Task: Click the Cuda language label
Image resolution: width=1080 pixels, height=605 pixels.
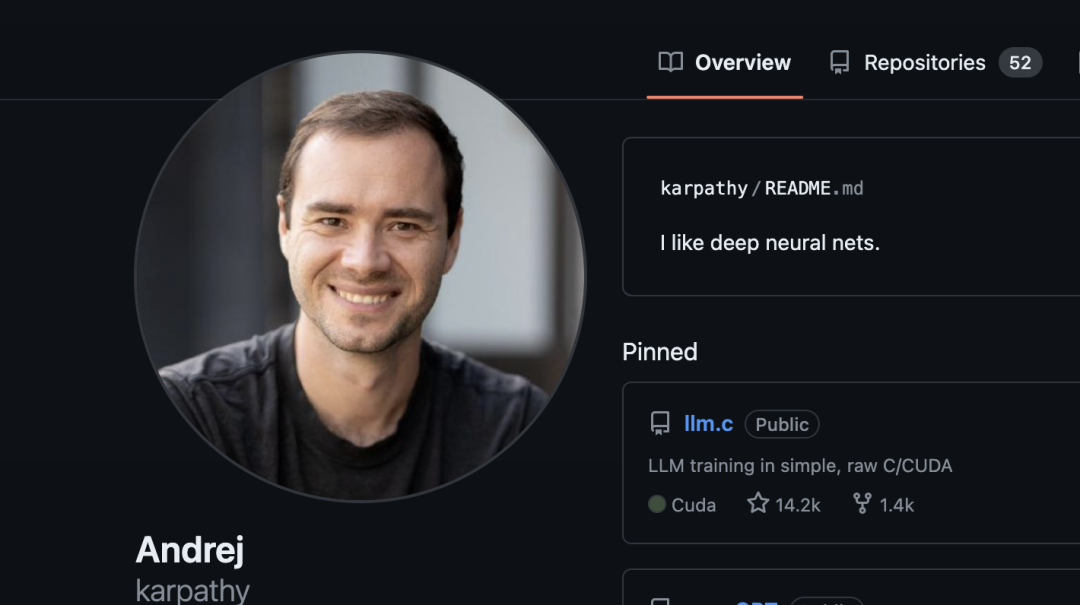Action: pos(694,505)
